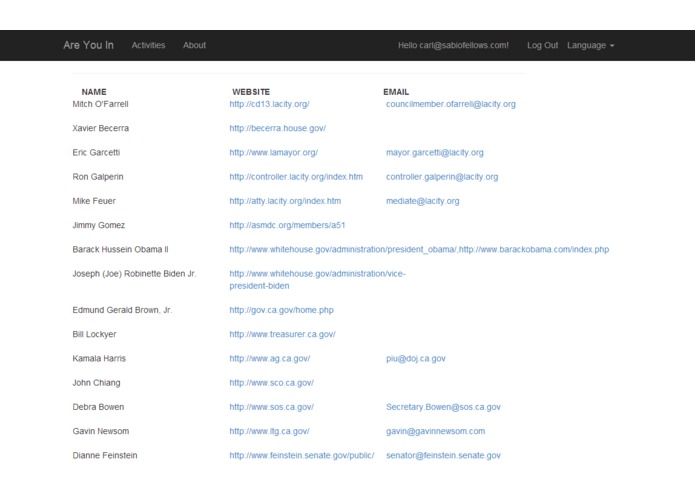The height and width of the screenshot is (494, 695).
Task: Select the name Ron Galperin
Action: 98,177
